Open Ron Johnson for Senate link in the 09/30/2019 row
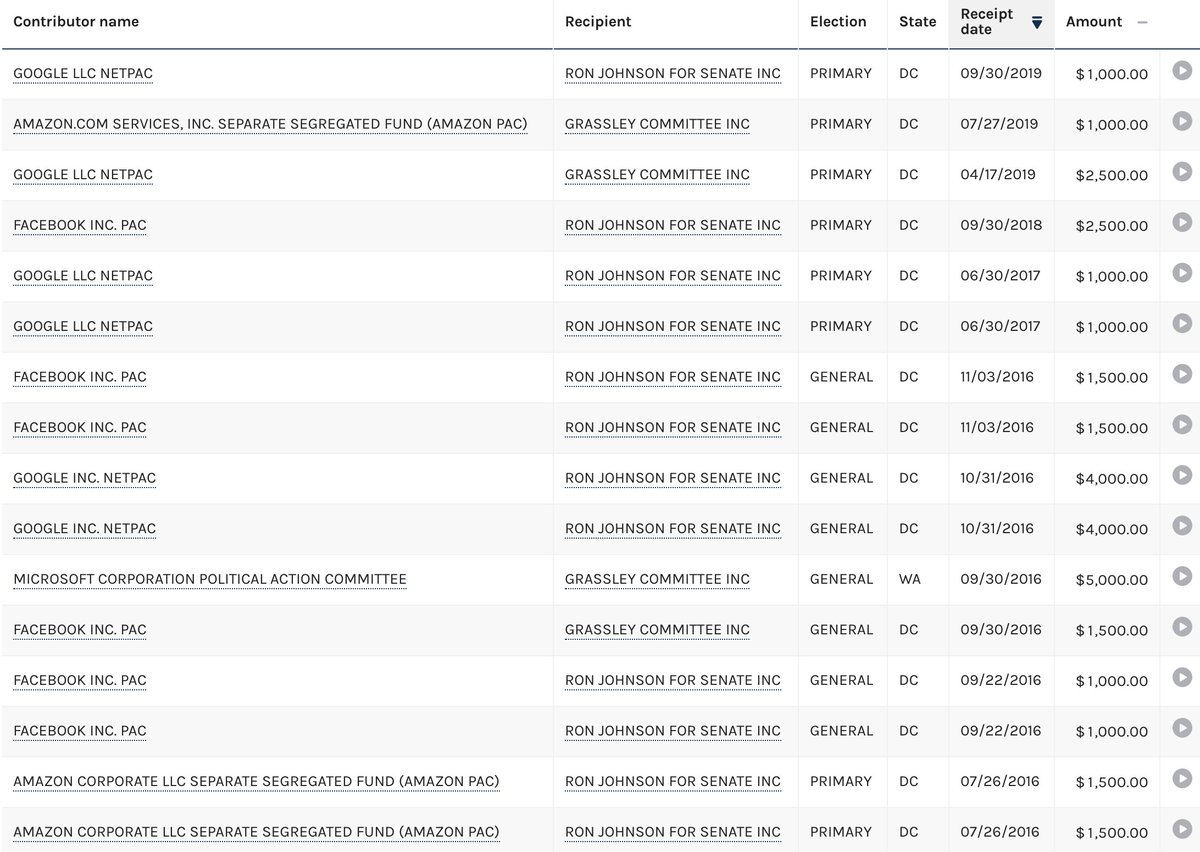 [x=673, y=74]
